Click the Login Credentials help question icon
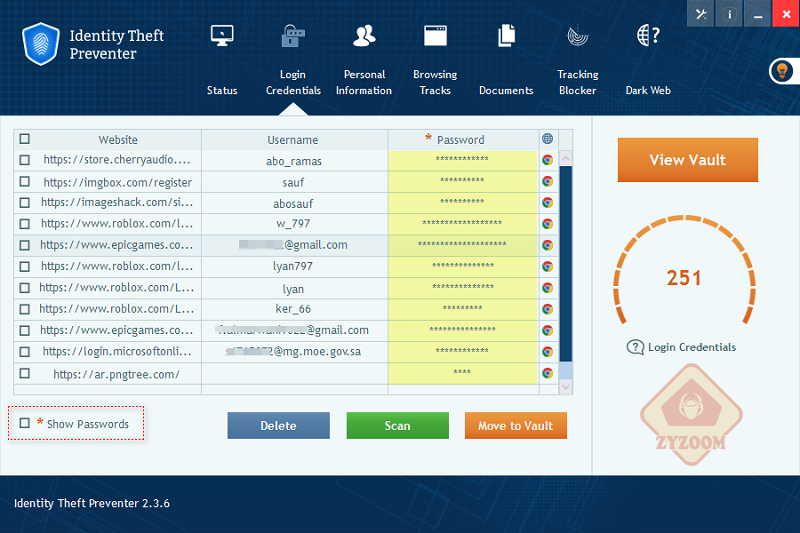Image resolution: width=800 pixels, height=533 pixels. click(x=635, y=347)
